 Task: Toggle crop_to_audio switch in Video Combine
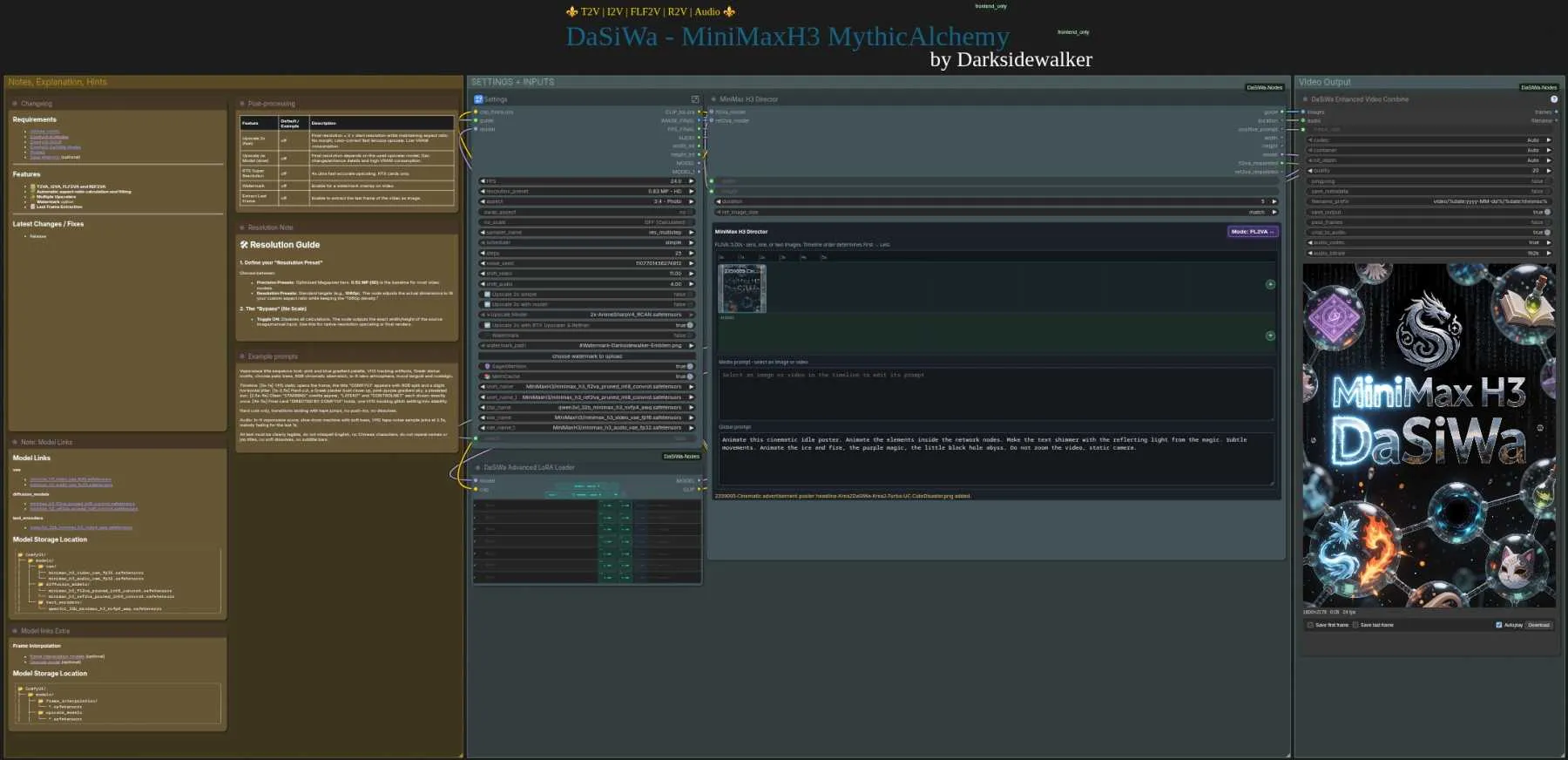click(x=1546, y=233)
